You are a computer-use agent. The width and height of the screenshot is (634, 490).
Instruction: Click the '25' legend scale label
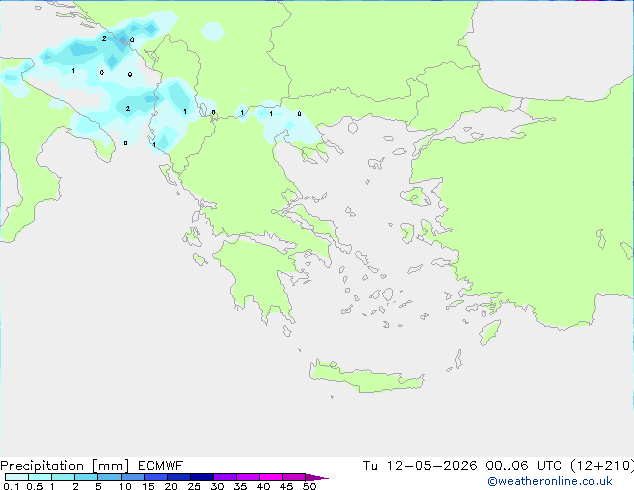pos(194,486)
